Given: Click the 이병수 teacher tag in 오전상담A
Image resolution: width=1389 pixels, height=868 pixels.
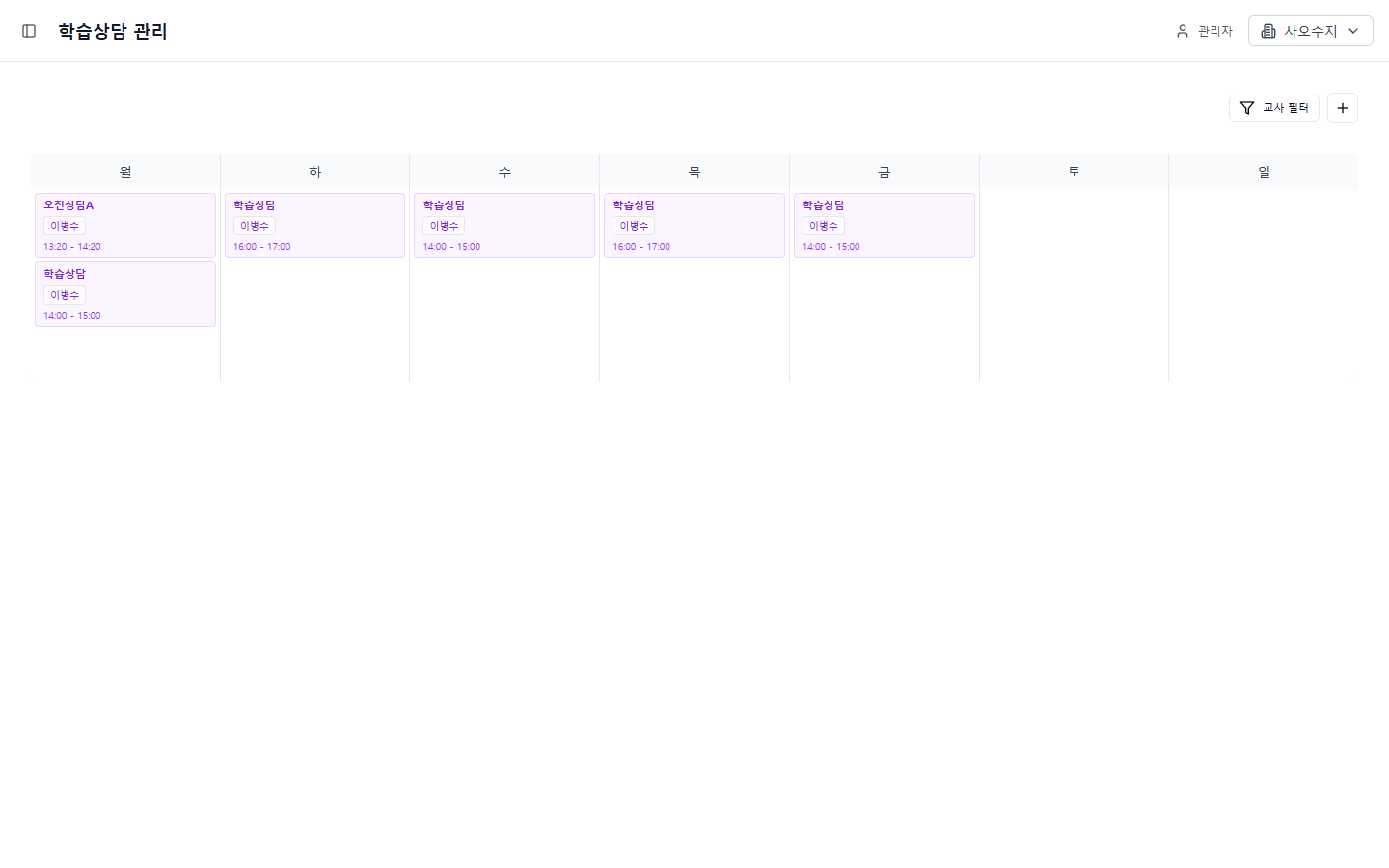Looking at the screenshot, I should [x=65, y=226].
